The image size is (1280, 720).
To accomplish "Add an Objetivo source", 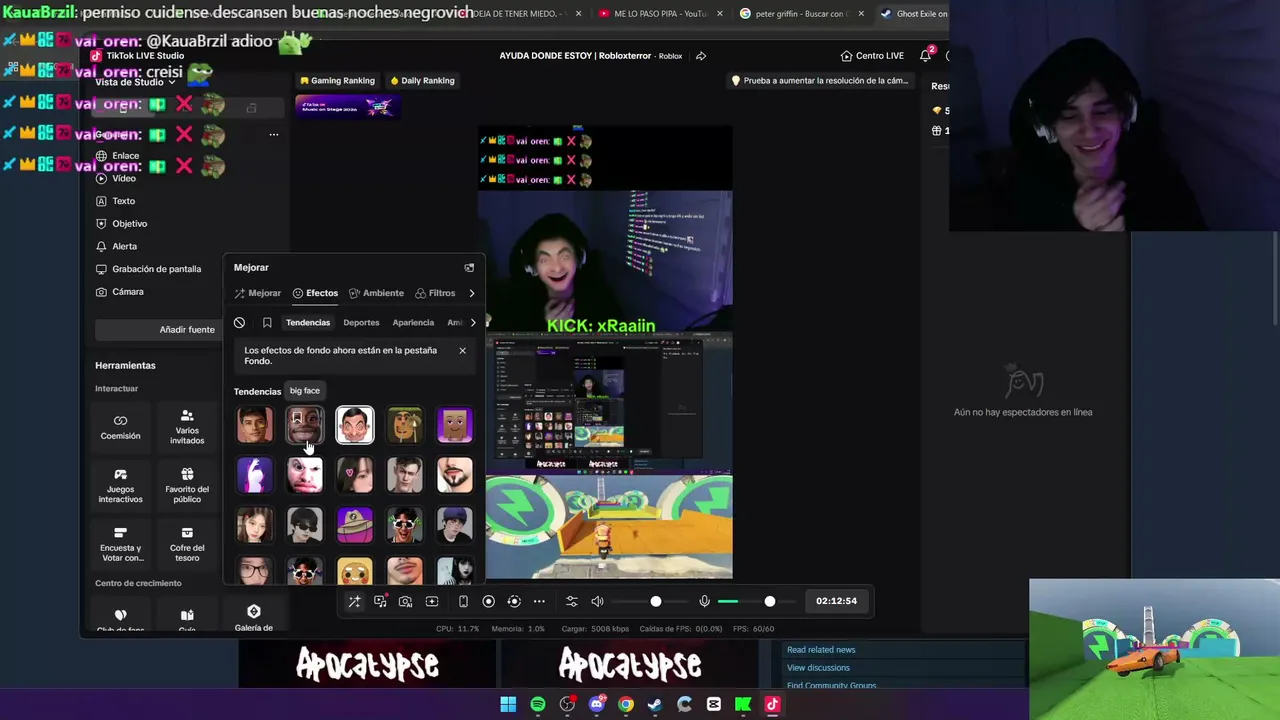I will tap(121, 224).
